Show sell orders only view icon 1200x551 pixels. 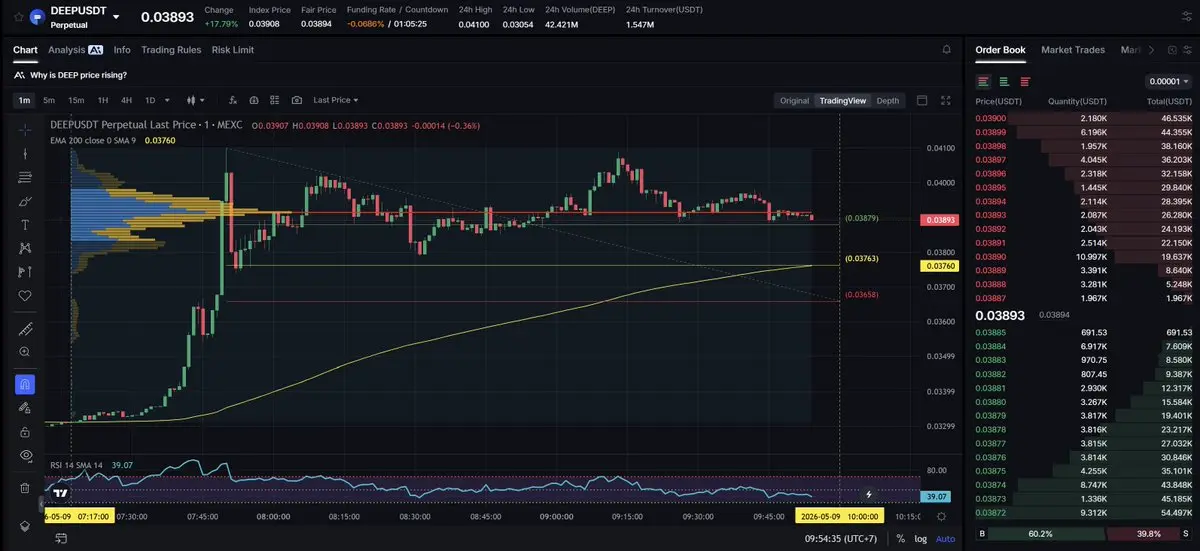[x=1025, y=82]
